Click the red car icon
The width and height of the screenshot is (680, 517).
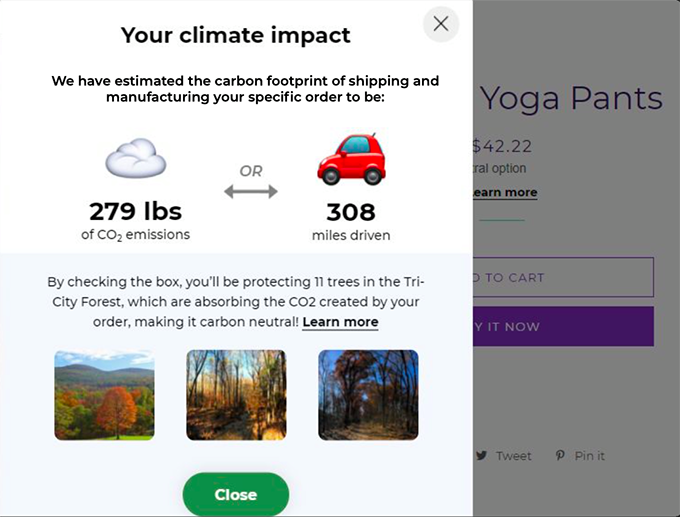coord(351,159)
